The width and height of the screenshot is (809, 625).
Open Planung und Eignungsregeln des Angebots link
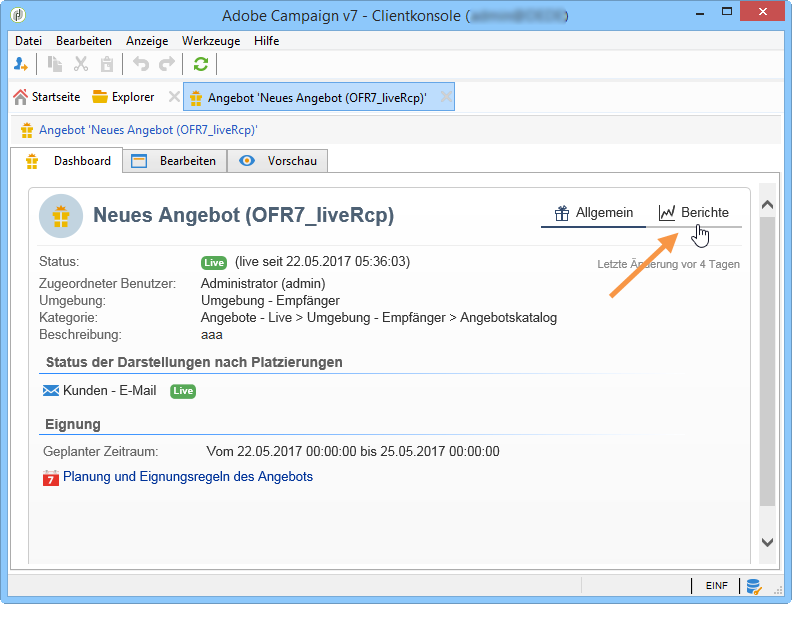(x=188, y=476)
